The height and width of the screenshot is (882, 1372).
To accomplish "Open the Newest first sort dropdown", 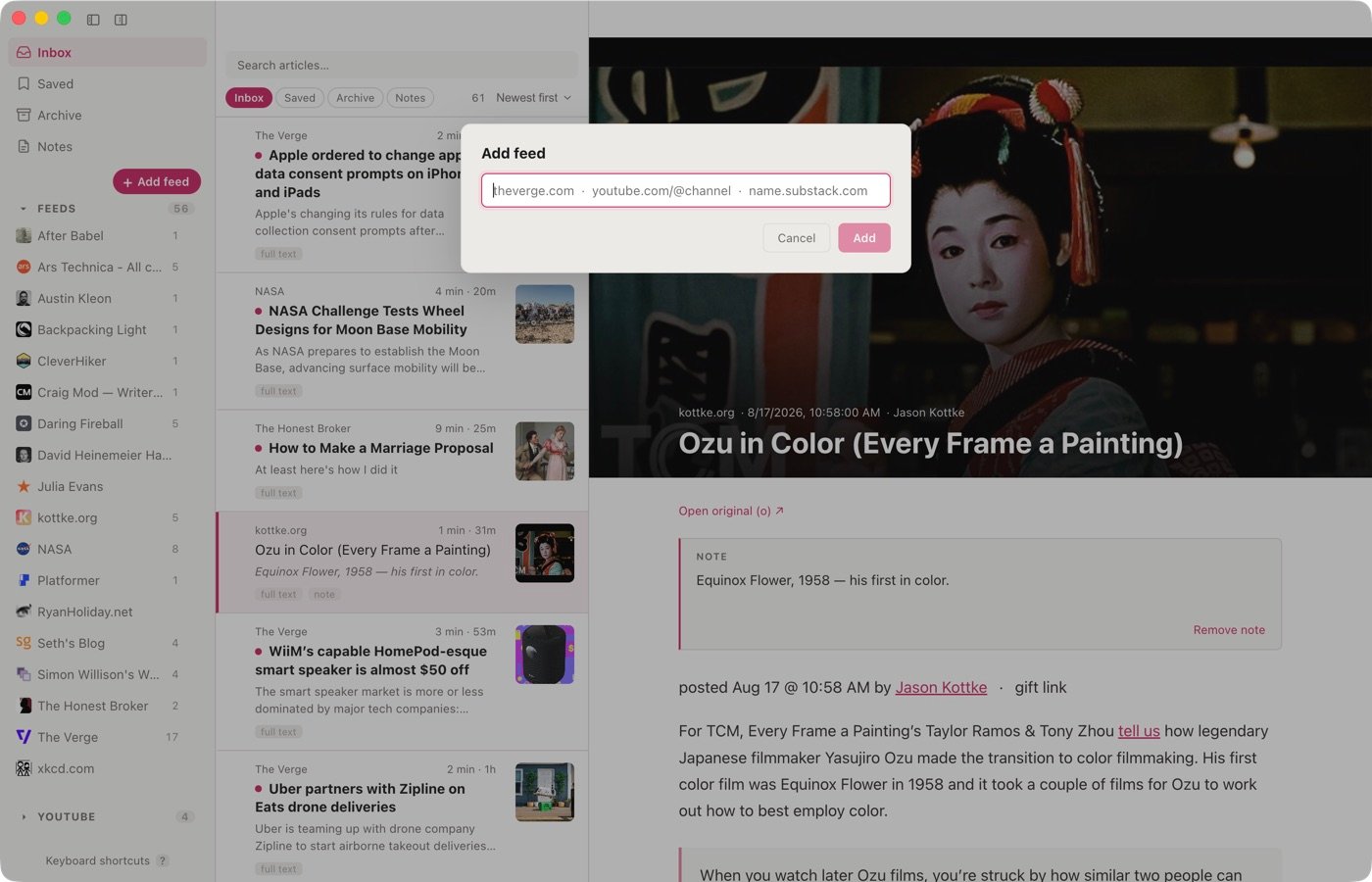I will click(x=533, y=98).
